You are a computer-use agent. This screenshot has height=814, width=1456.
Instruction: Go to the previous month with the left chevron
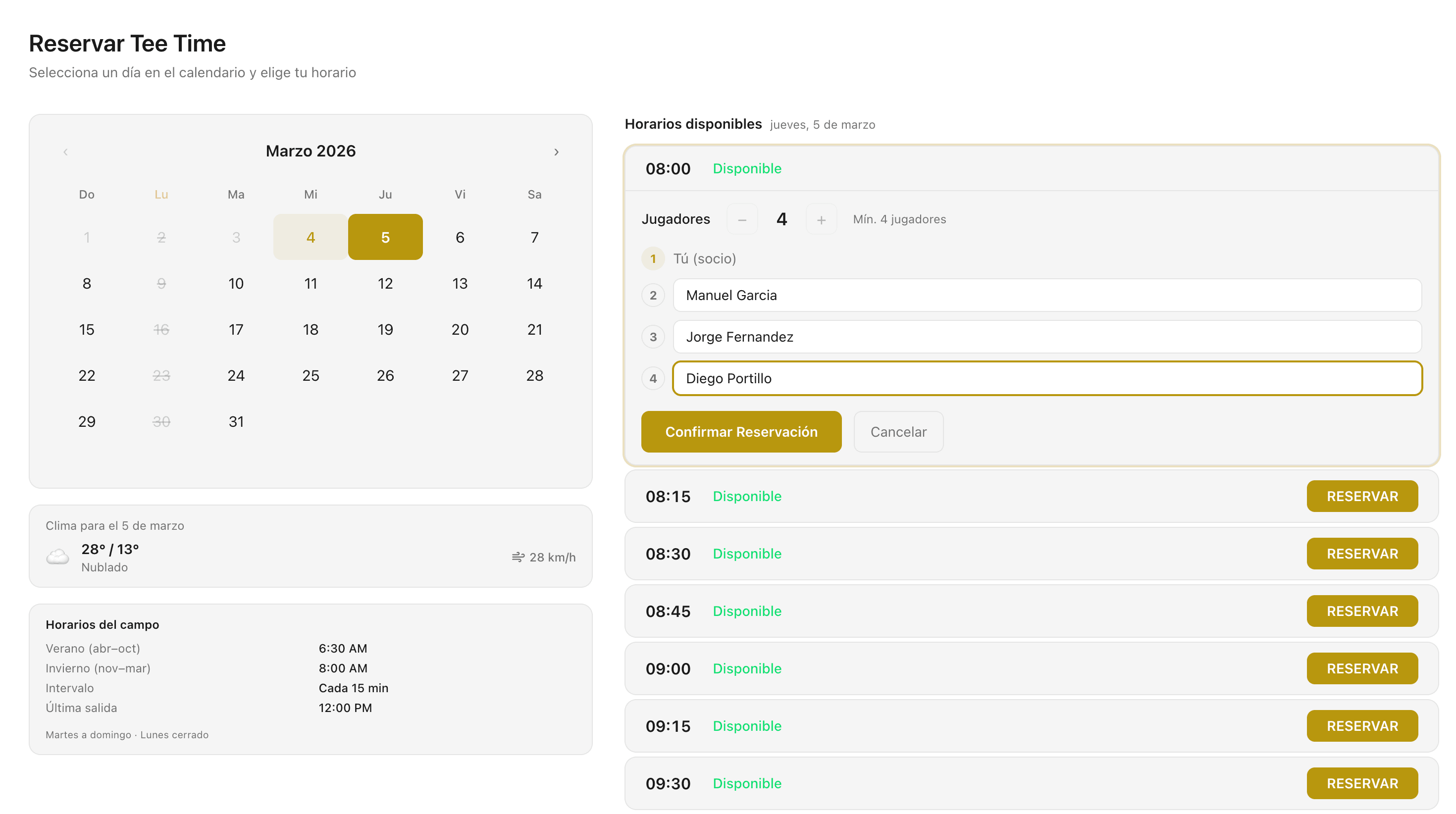pyautogui.click(x=65, y=152)
